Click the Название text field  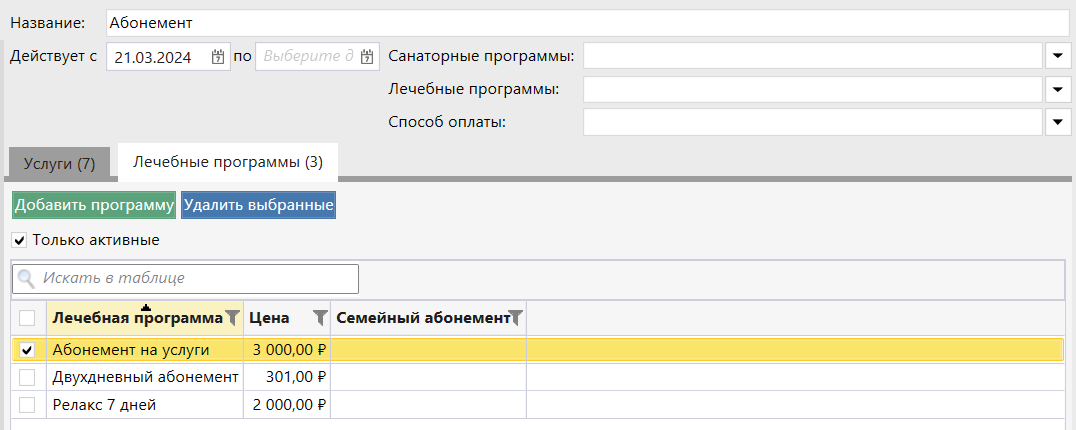(587, 22)
